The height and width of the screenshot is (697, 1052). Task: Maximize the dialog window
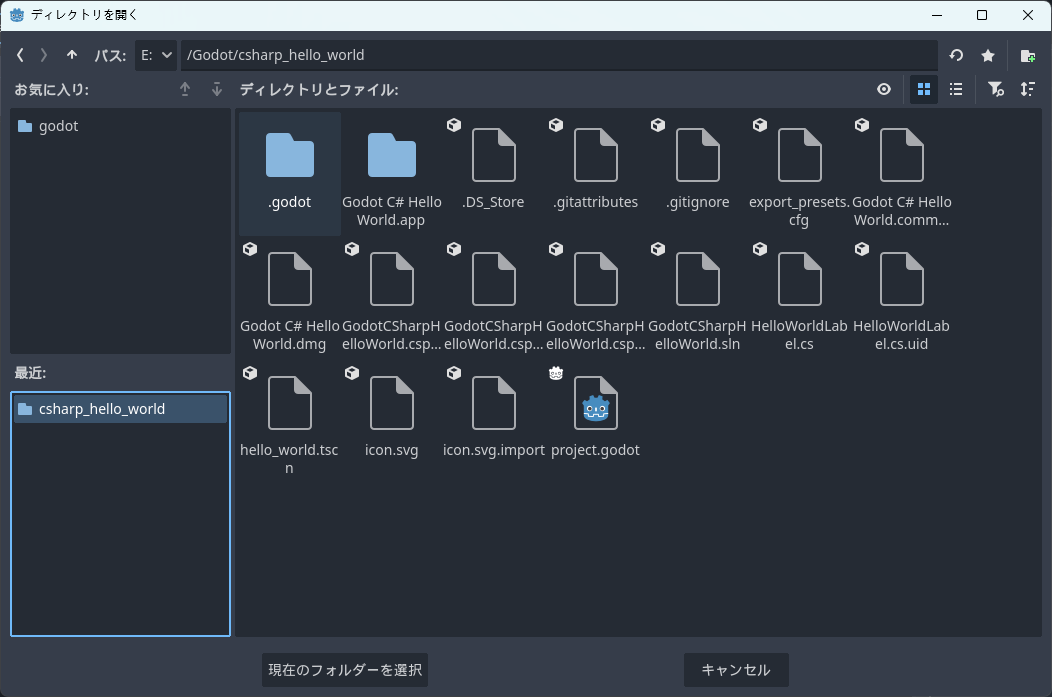[x=982, y=15]
